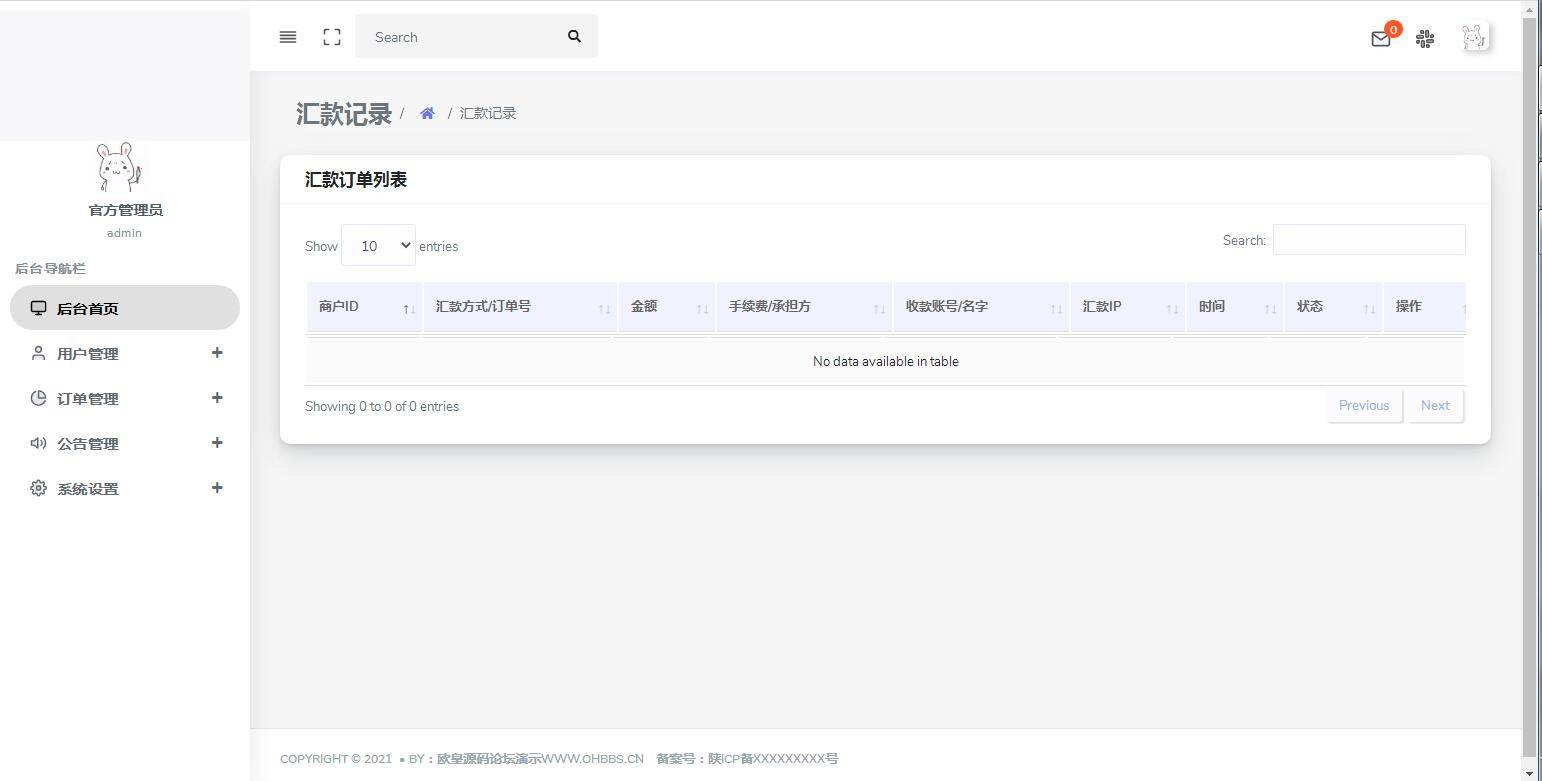Click the speaker icon beside 公告管理

point(38,443)
